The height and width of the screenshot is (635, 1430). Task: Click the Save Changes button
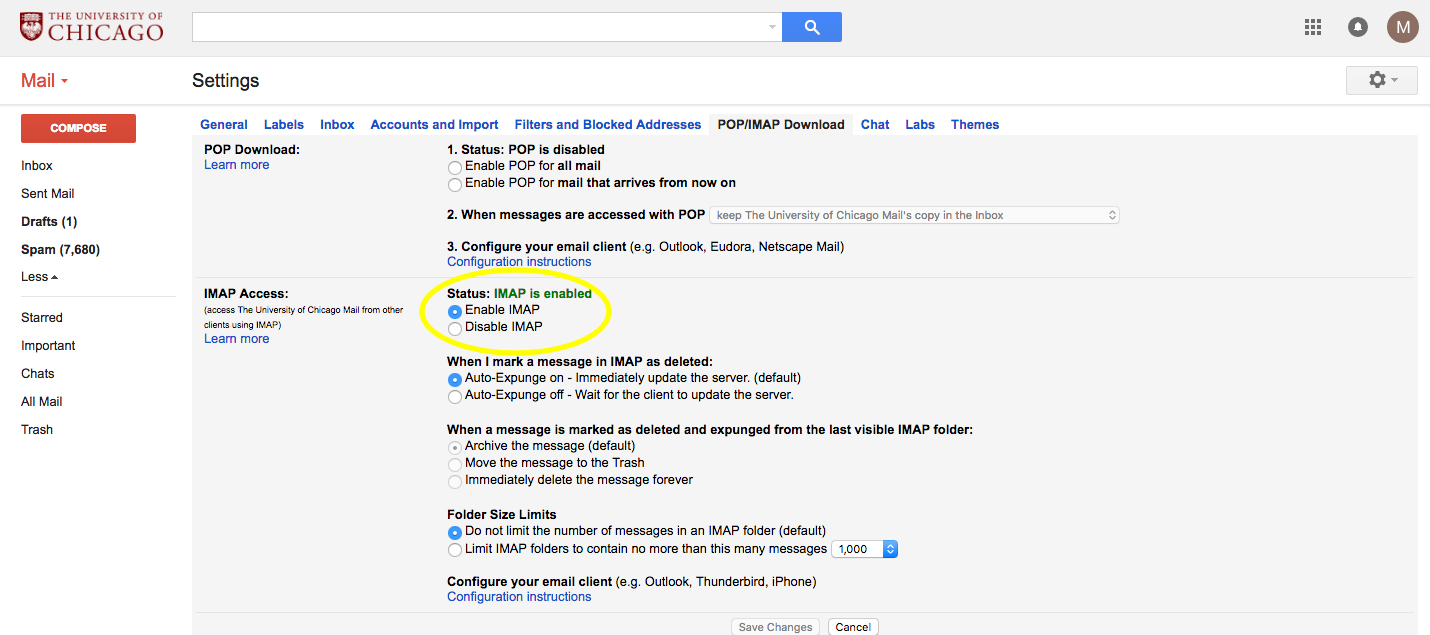click(x=775, y=627)
